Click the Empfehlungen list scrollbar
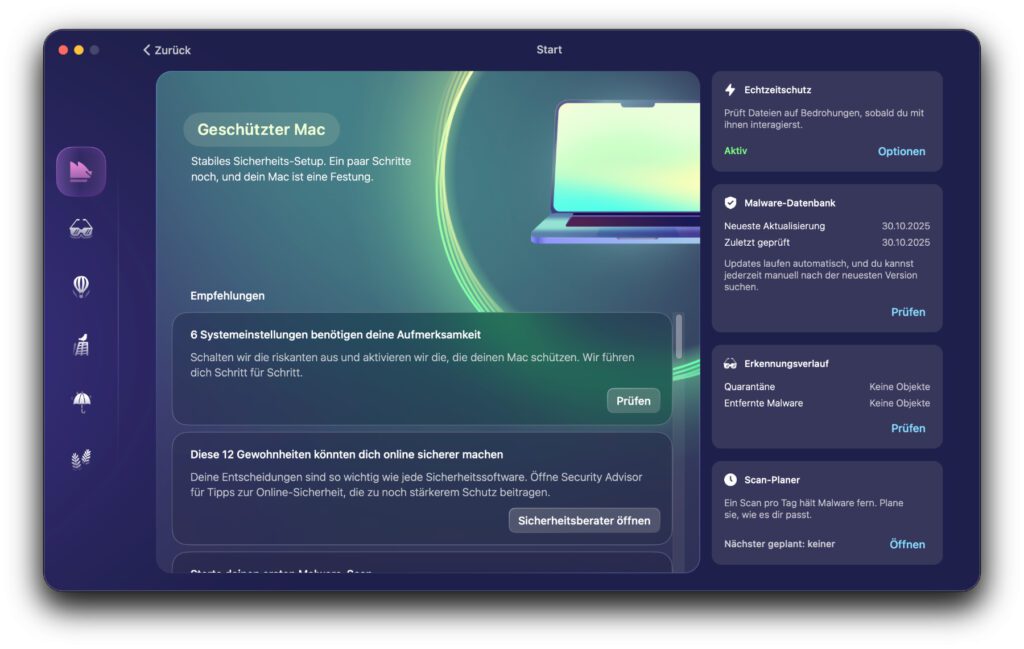Screen dimensions: 1024x649 click(680, 337)
